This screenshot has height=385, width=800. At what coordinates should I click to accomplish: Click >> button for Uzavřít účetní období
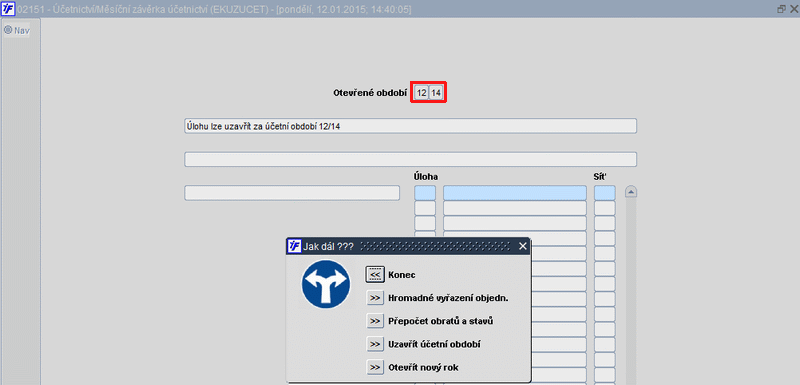(375, 344)
